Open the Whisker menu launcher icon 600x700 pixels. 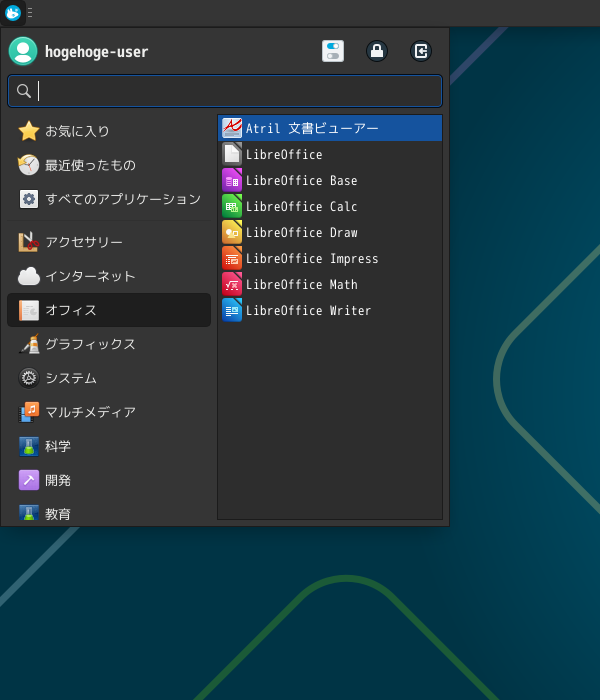tap(13, 13)
